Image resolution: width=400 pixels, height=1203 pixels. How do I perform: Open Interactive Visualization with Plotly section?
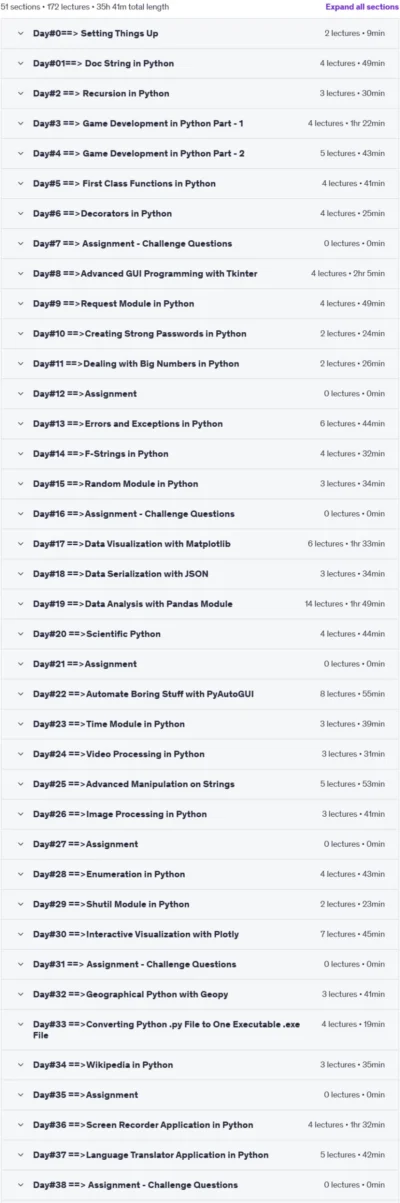200,934
